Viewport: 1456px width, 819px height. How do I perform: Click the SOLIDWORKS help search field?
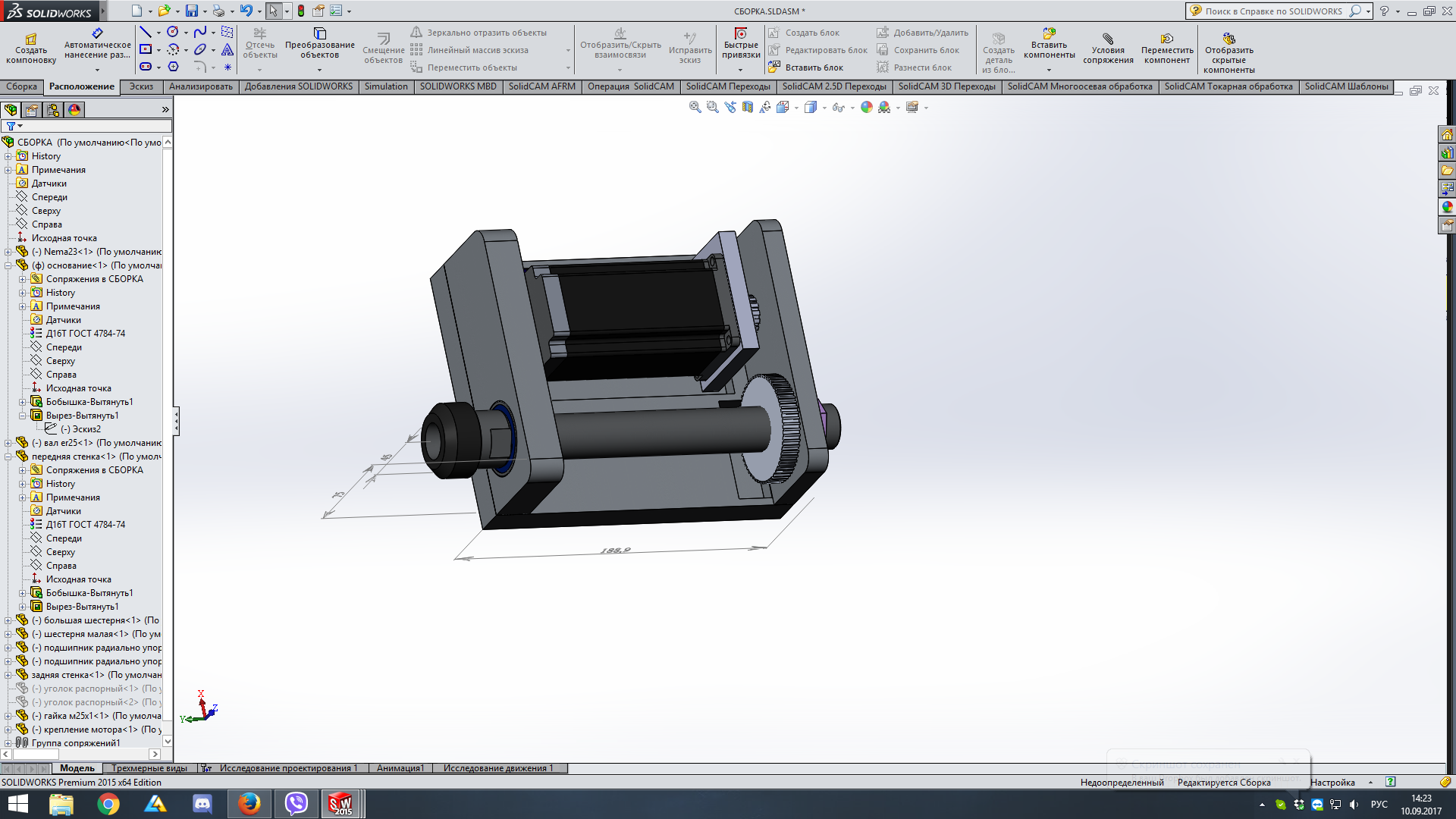[x=1273, y=11]
